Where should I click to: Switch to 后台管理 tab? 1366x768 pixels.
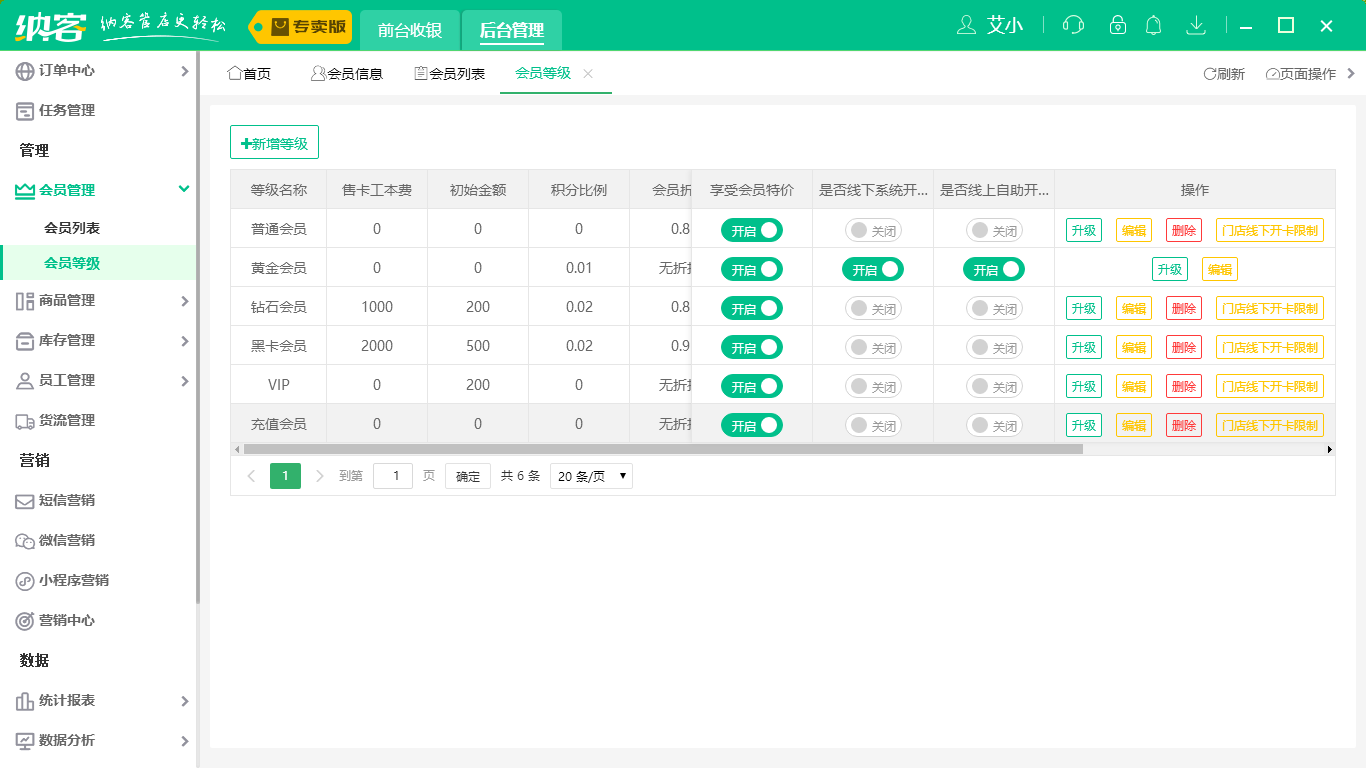pos(512,30)
